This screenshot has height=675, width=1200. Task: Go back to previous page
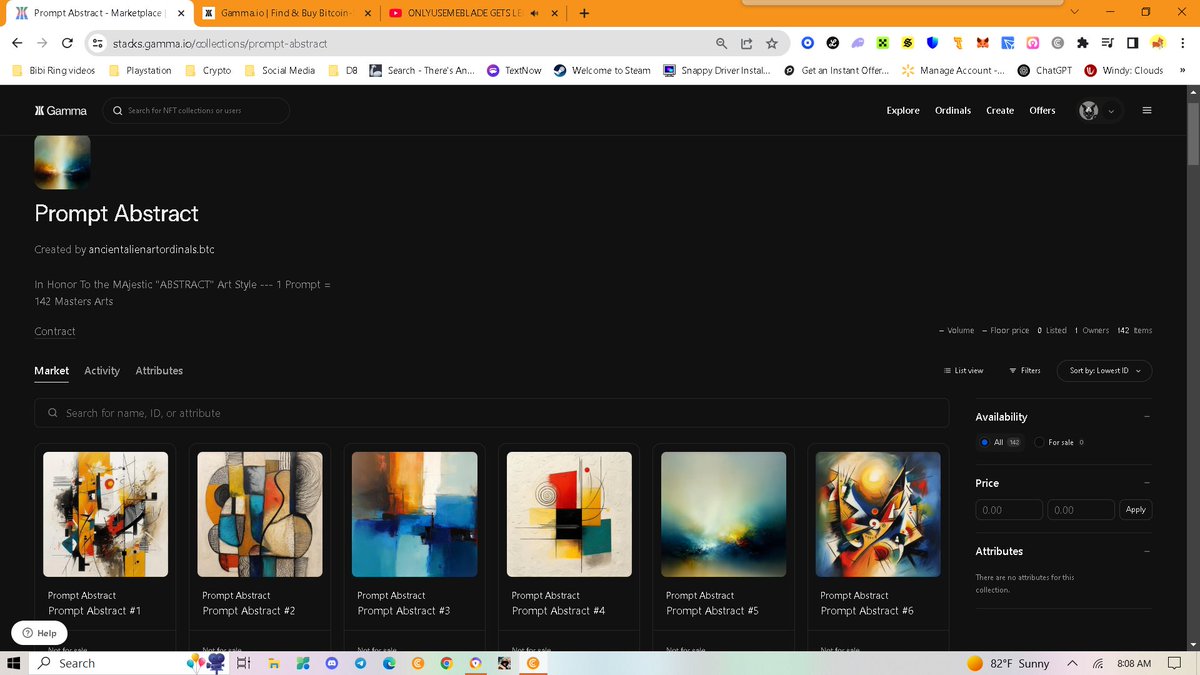pos(16,43)
